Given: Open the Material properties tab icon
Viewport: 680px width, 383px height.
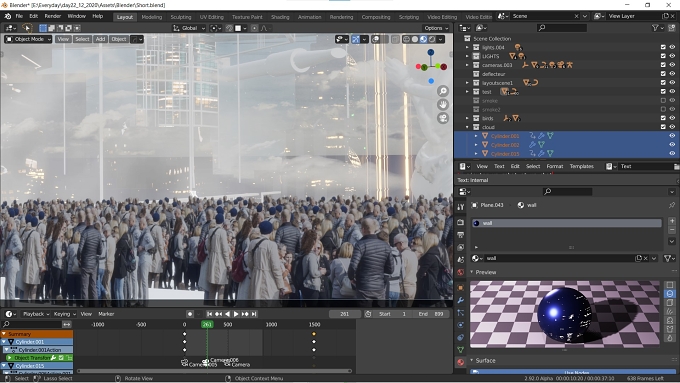Looking at the screenshot, I should 461,362.
